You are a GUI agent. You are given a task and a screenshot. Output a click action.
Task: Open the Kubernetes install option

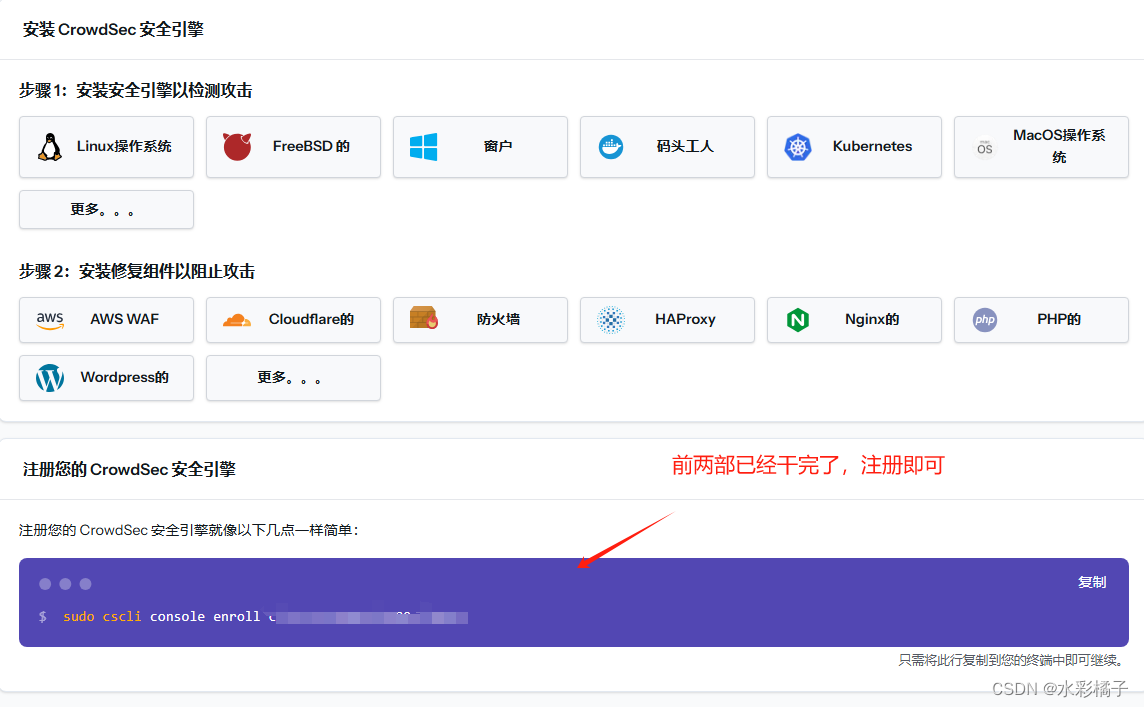point(854,147)
